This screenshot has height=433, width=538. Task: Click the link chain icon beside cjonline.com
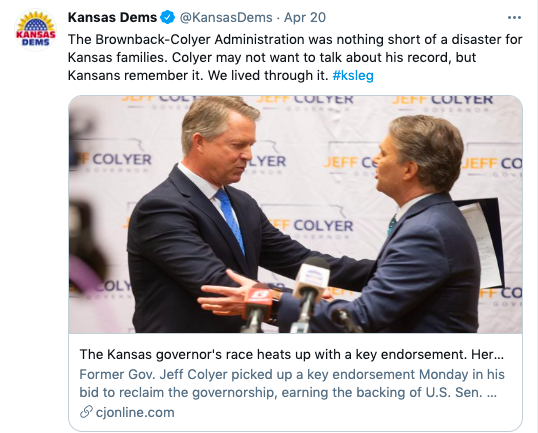(x=86, y=412)
